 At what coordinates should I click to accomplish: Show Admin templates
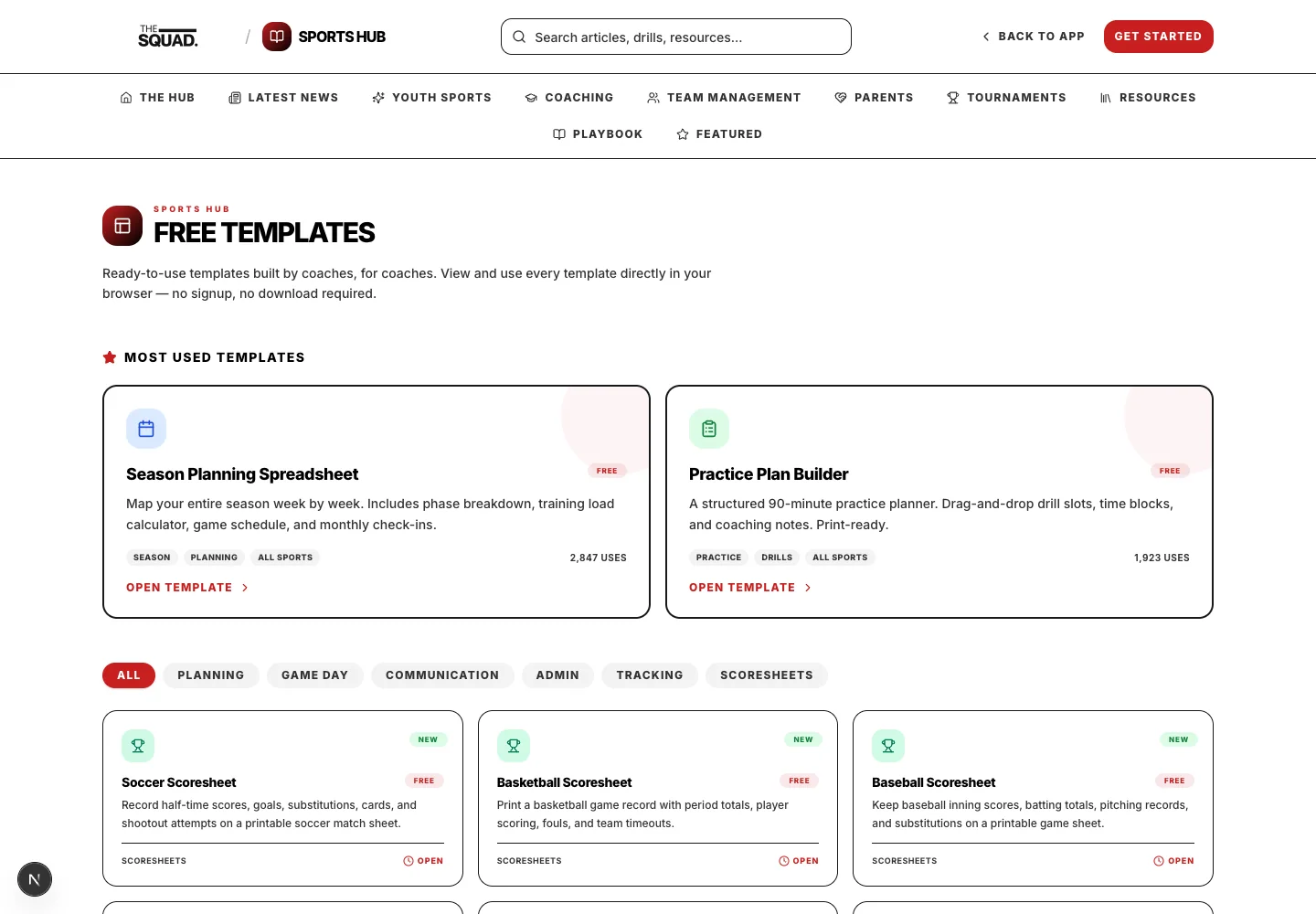[x=557, y=675]
